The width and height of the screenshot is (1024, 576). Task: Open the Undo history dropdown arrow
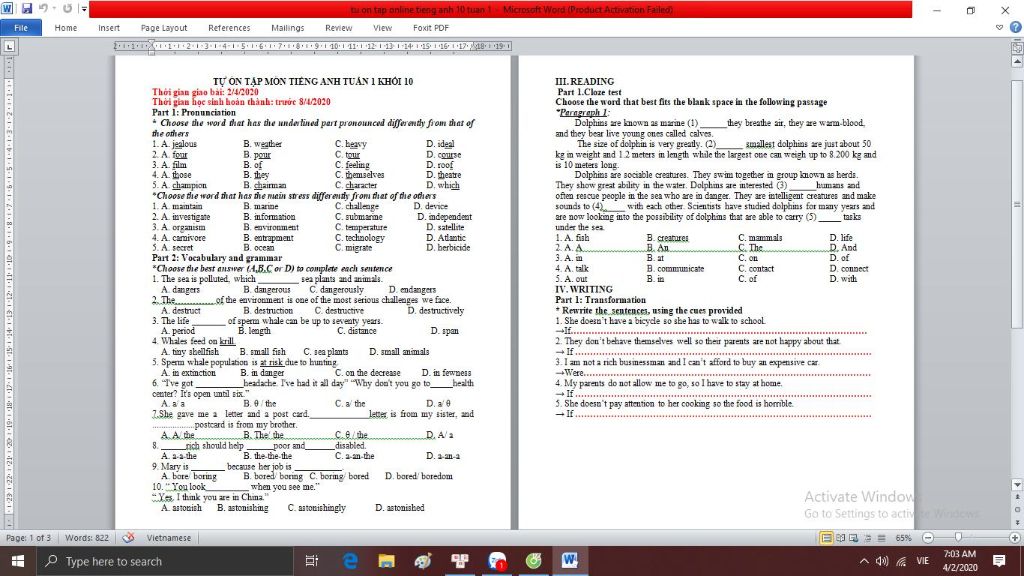click(54, 9)
